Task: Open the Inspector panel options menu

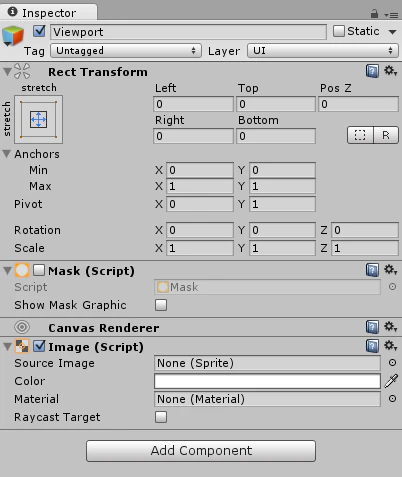Action: [391, 15]
